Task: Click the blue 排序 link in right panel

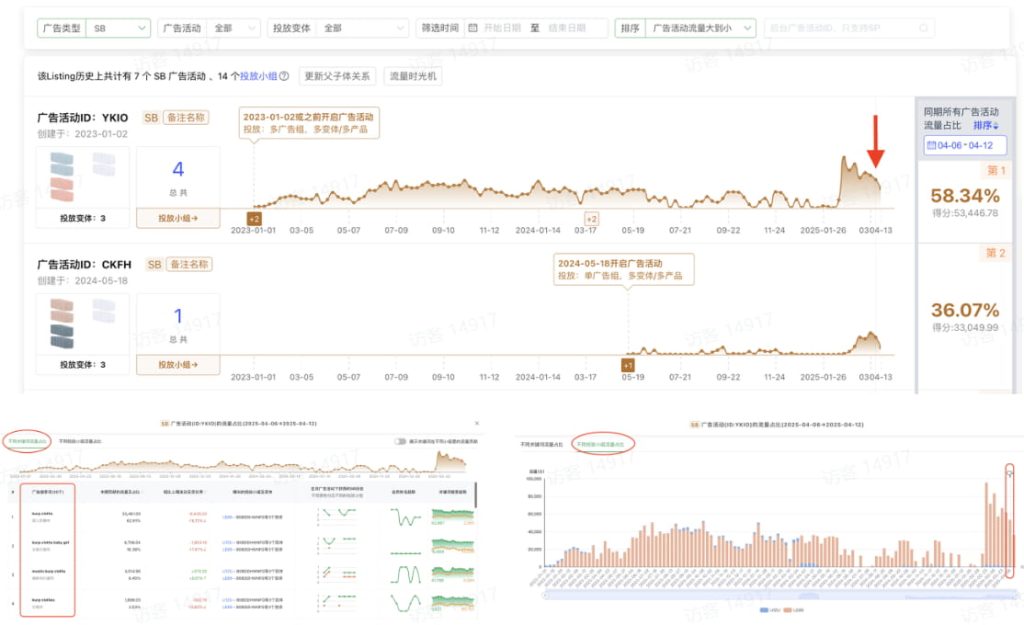Action: coord(985,125)
